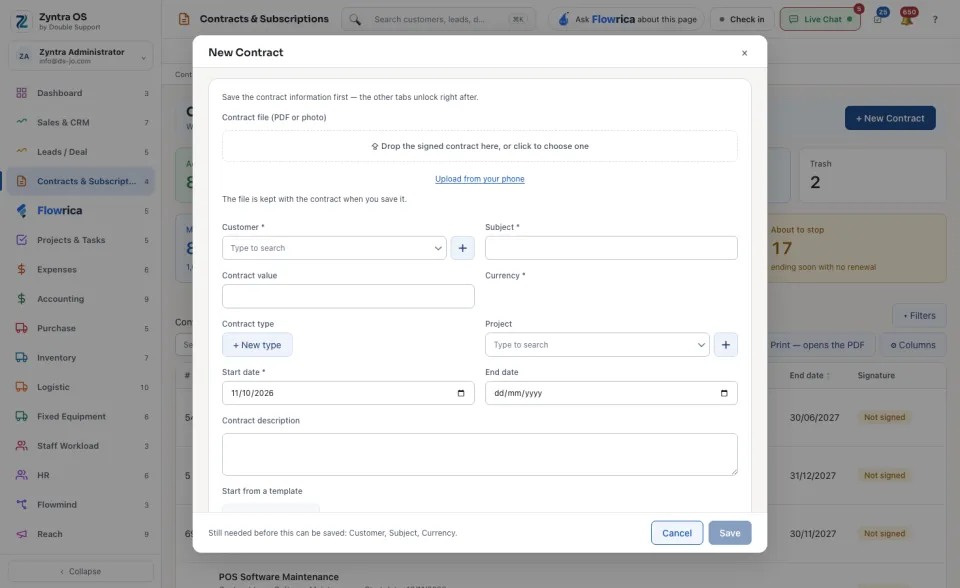Open the notifications bell icon
The image size is (960, 588).
pyautogui.click(x=907, y=19)
